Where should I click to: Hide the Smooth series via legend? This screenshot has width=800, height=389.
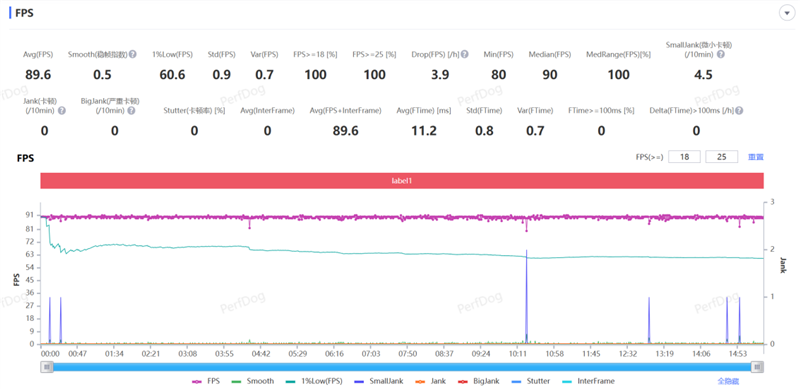click(253, 381)
